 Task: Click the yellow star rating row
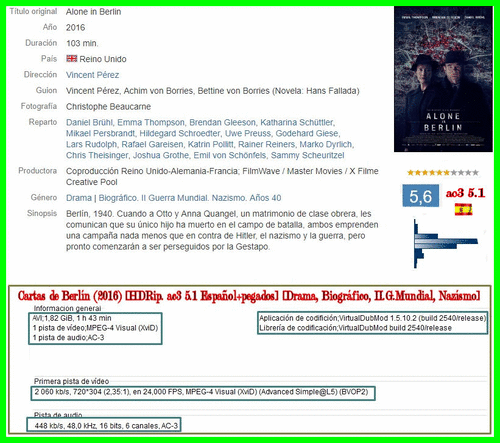click(x=443, y=173)
